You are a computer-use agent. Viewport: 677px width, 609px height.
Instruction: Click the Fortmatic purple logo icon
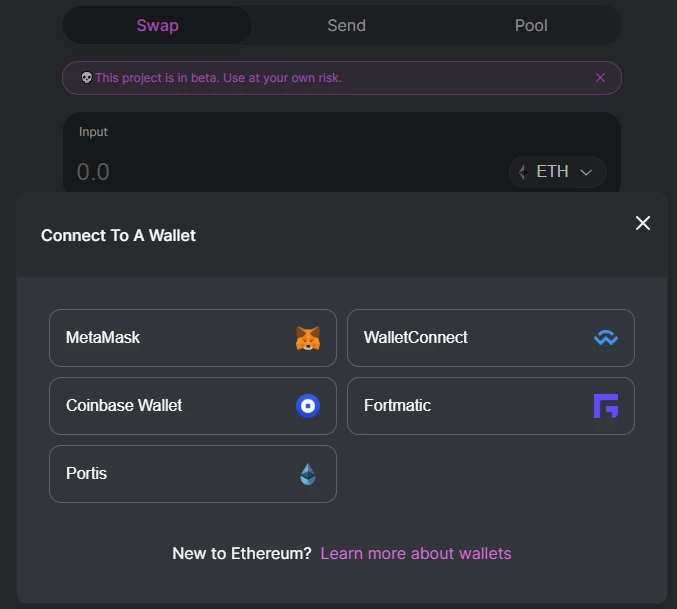(606, 406)
